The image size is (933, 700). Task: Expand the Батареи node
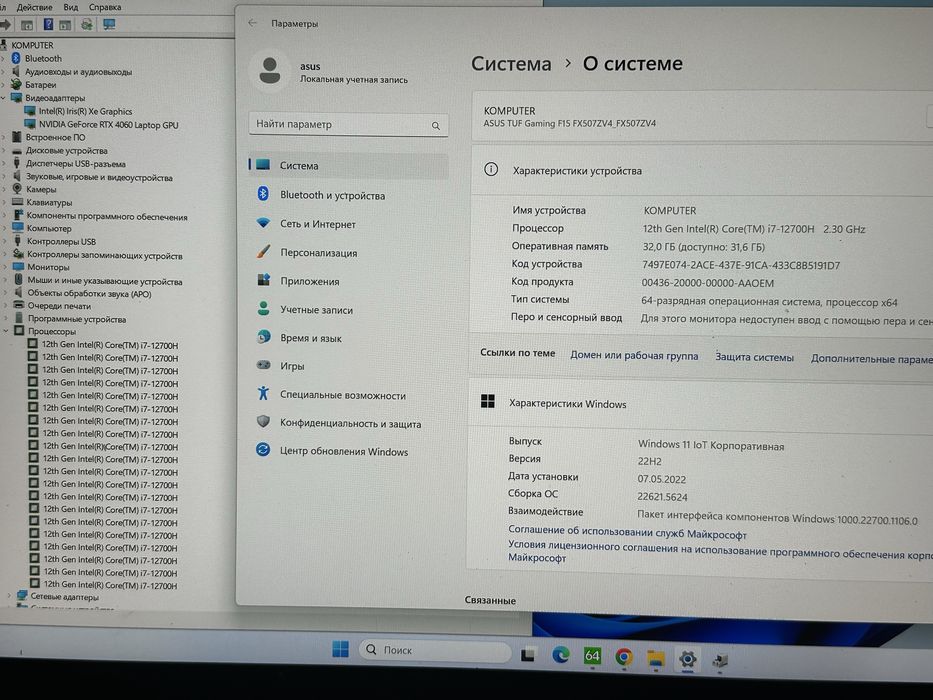click(3, 85)
